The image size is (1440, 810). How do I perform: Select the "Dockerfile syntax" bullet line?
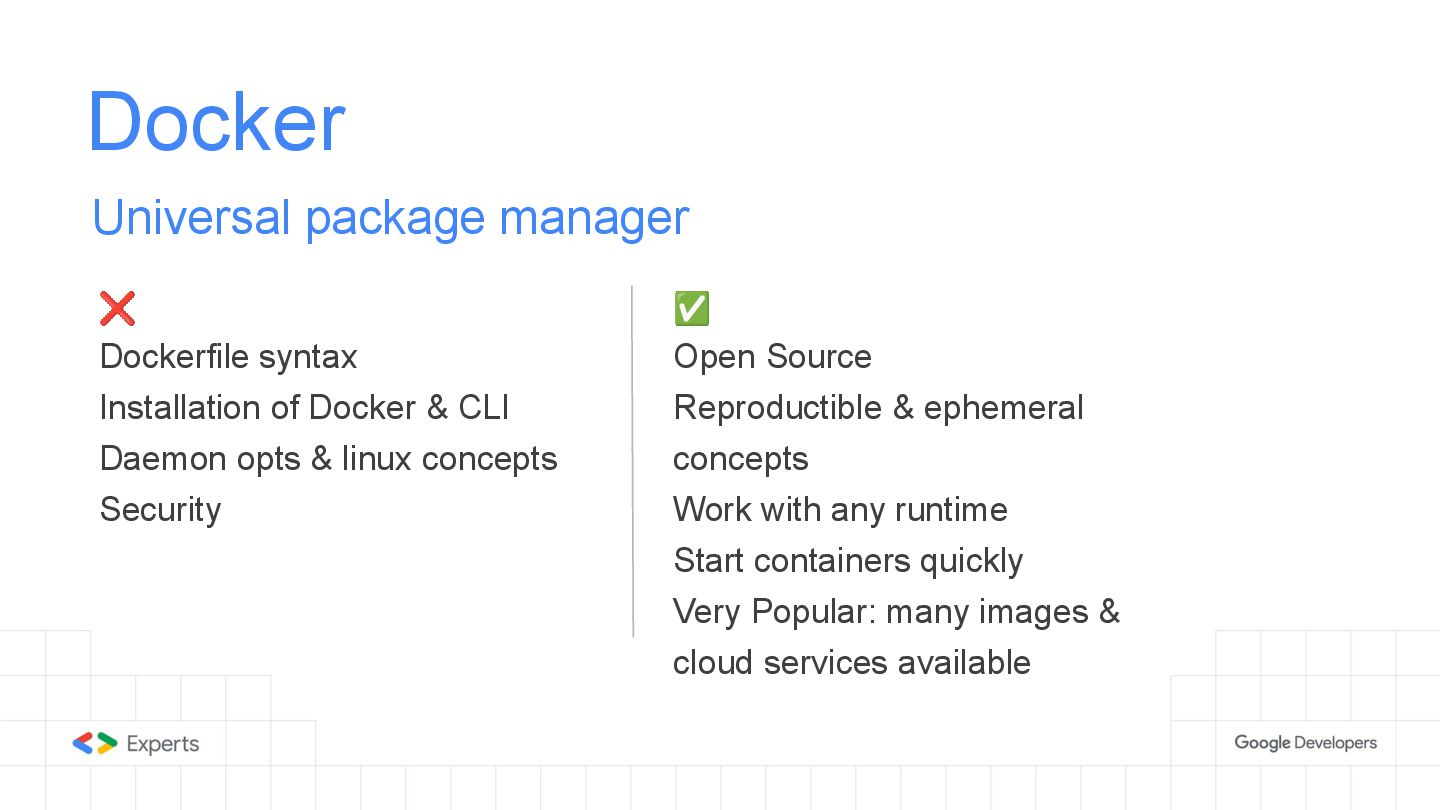228,357
